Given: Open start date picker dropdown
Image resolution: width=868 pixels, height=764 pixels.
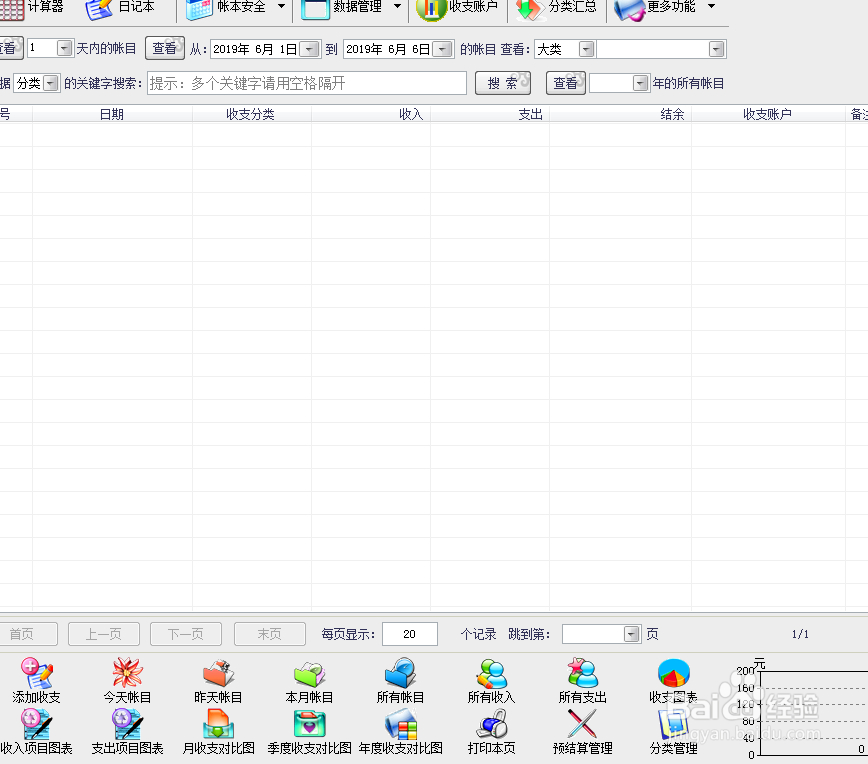Looking at the screenshot, I should coord(309,49).
